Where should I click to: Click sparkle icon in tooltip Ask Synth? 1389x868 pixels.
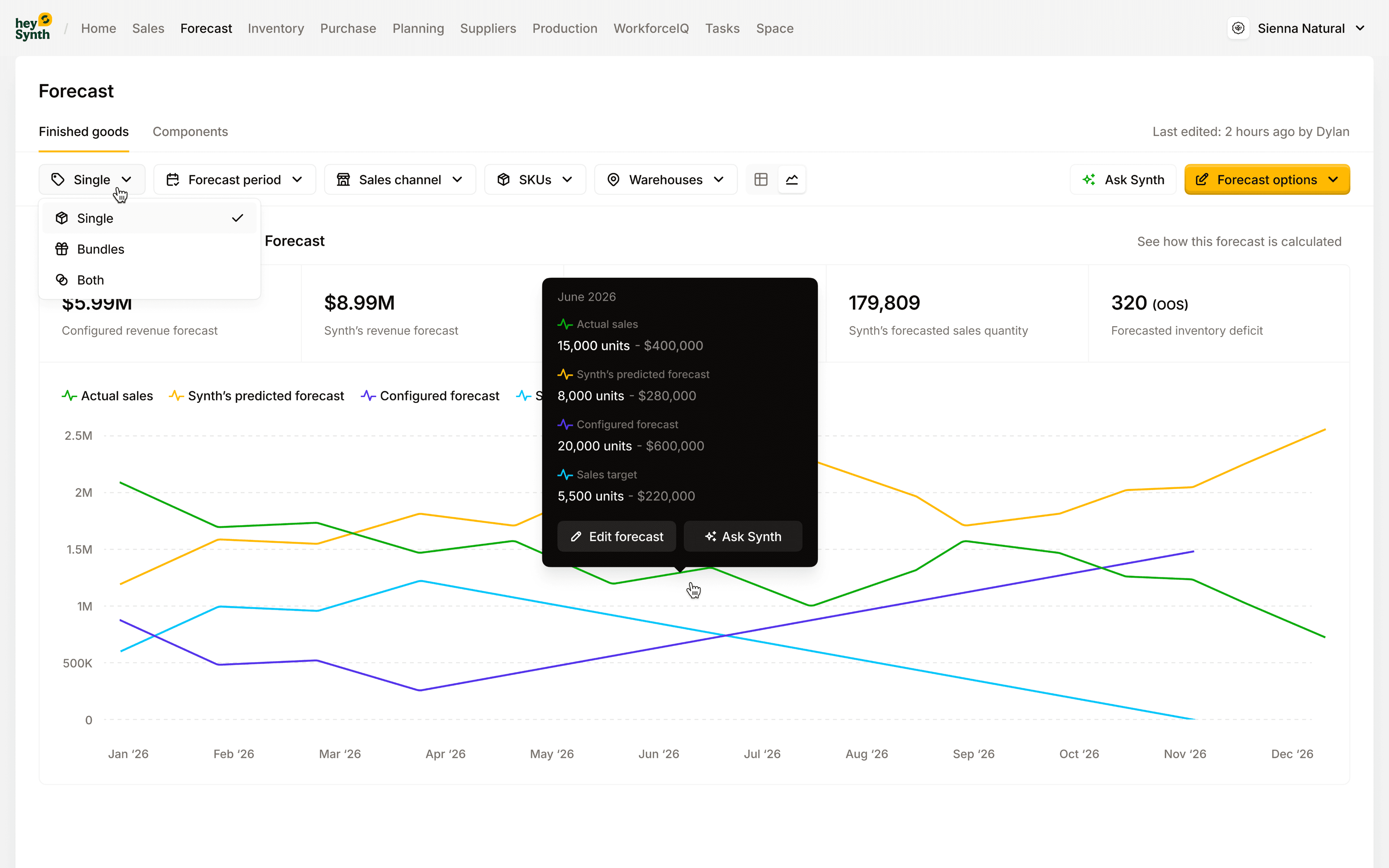[710, 537]
